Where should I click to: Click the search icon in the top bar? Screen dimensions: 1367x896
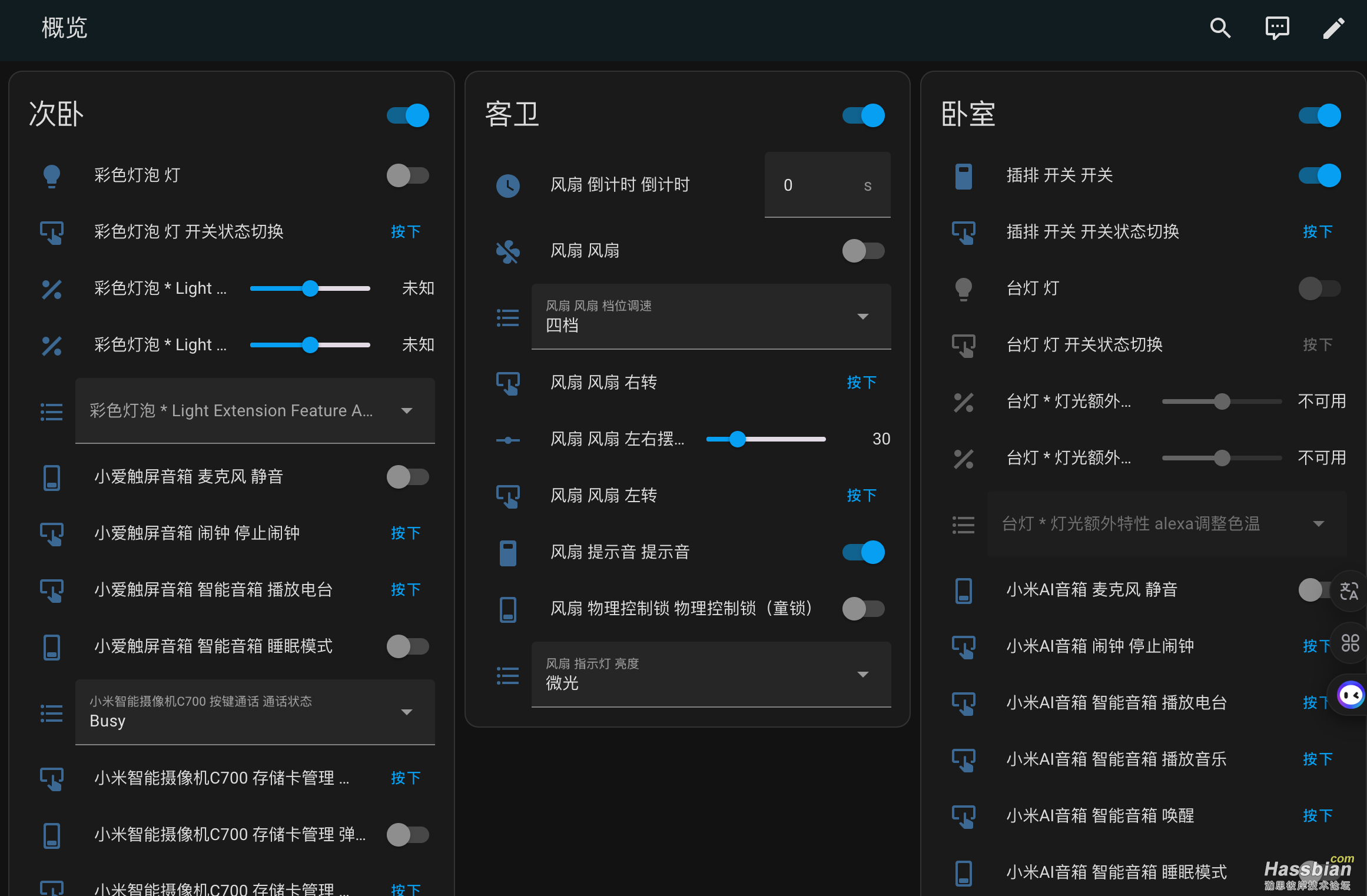pyautogui.click(x=1220, y=28)
